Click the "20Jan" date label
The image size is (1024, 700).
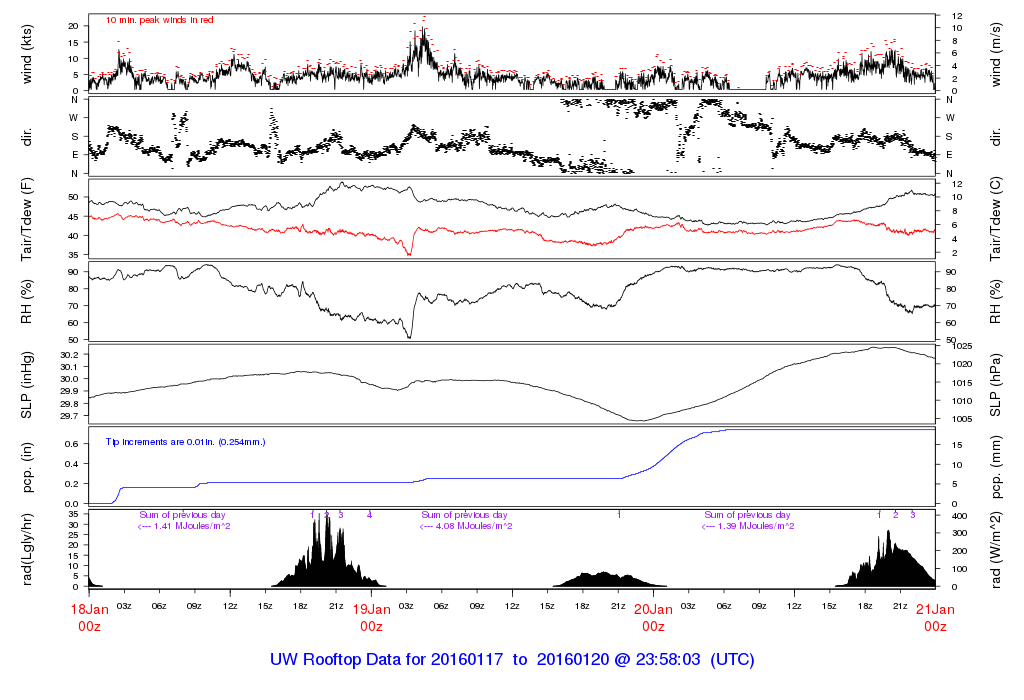(653, 610)
